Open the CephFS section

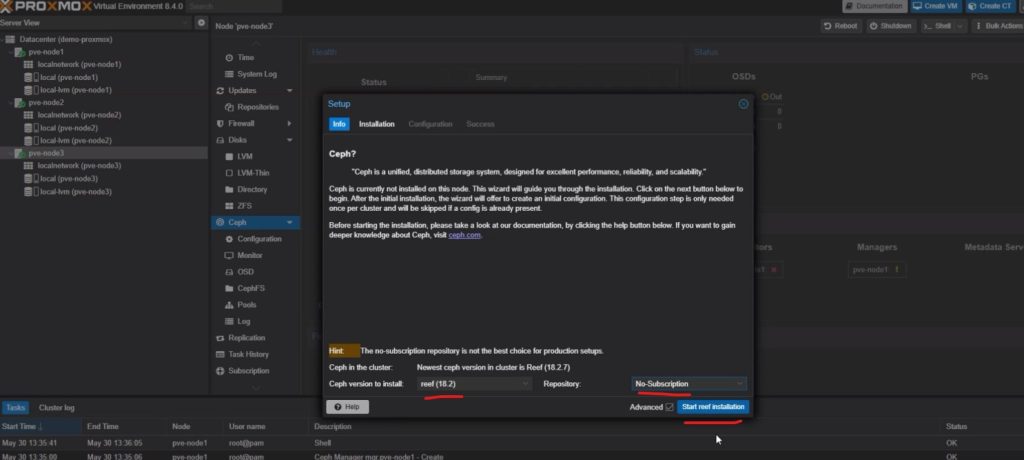250,288
